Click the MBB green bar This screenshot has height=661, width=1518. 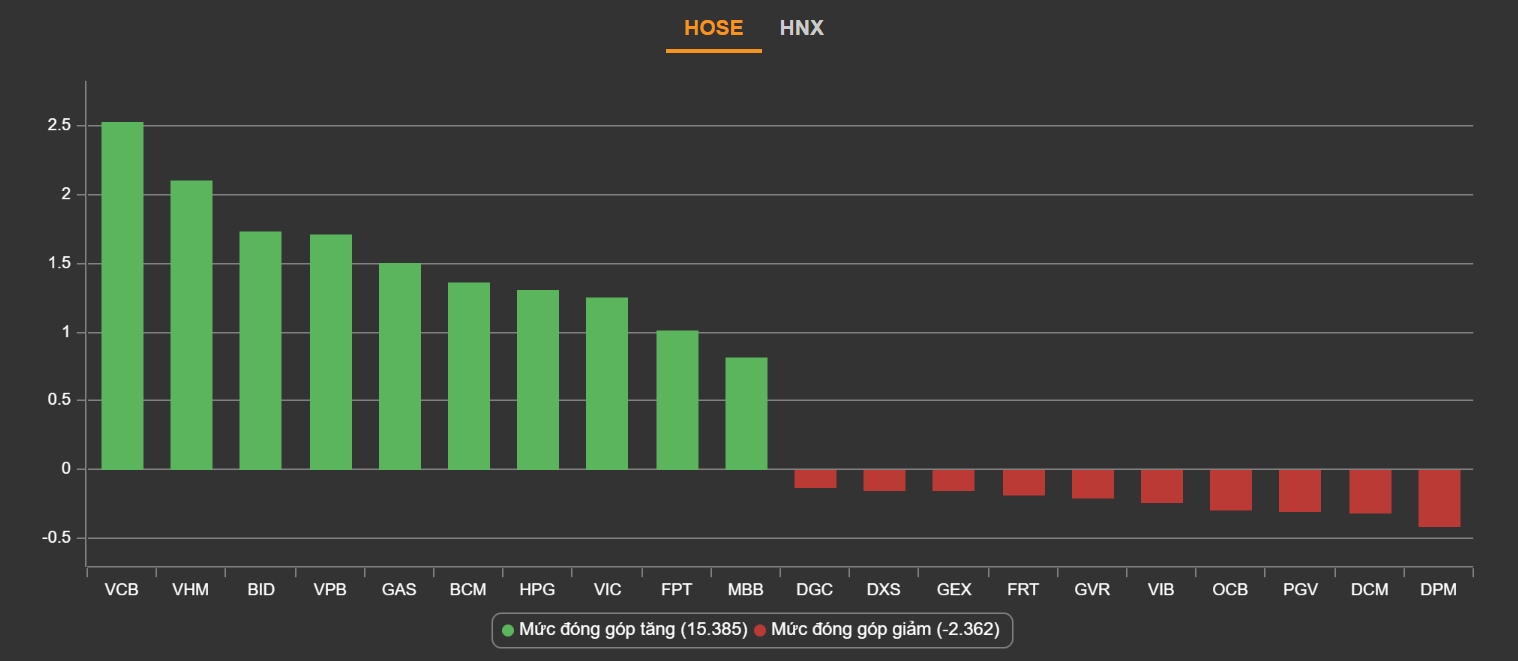[746, 413]
